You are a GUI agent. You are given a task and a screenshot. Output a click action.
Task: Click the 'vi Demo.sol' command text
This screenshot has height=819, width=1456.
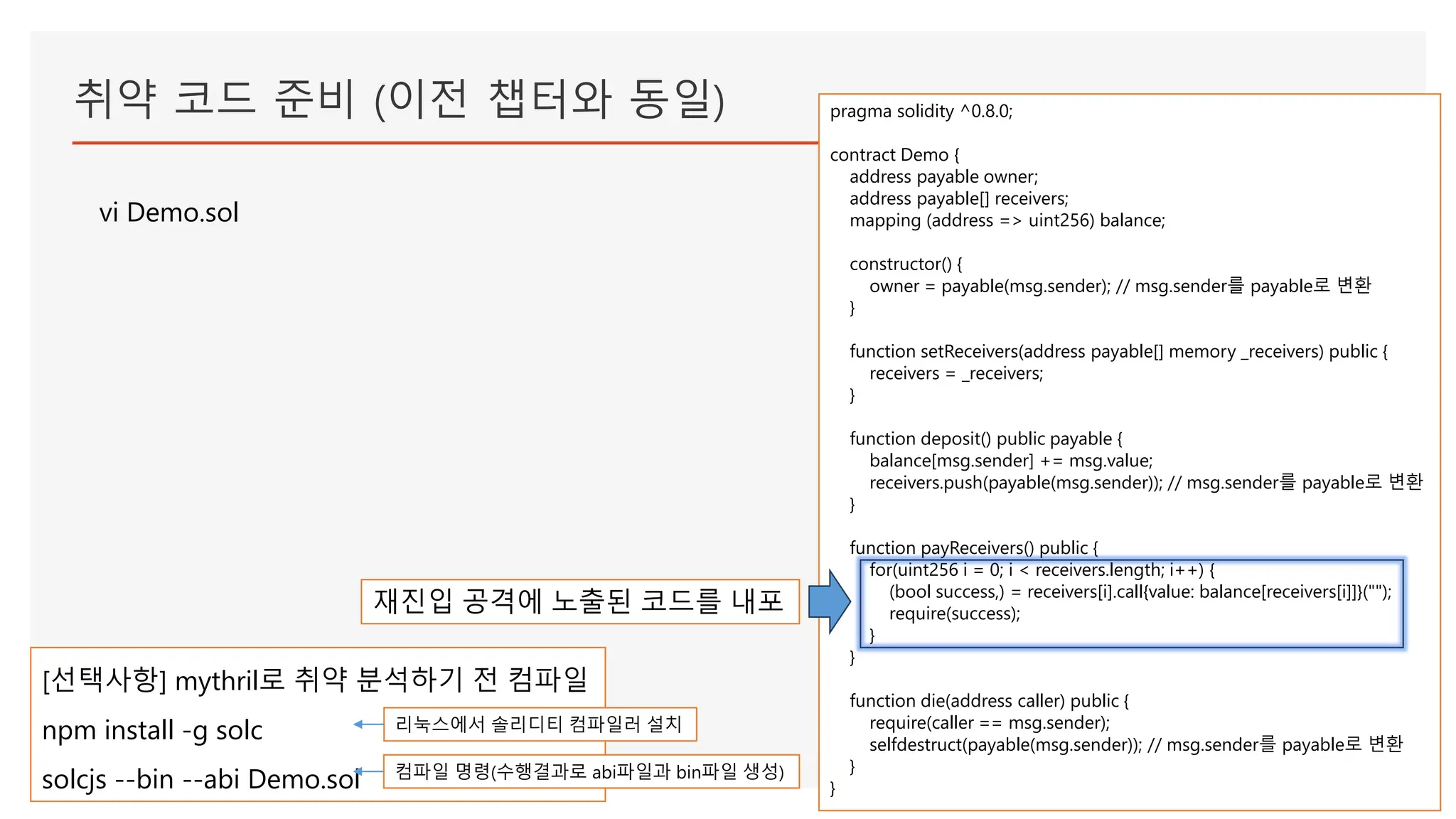169,213
